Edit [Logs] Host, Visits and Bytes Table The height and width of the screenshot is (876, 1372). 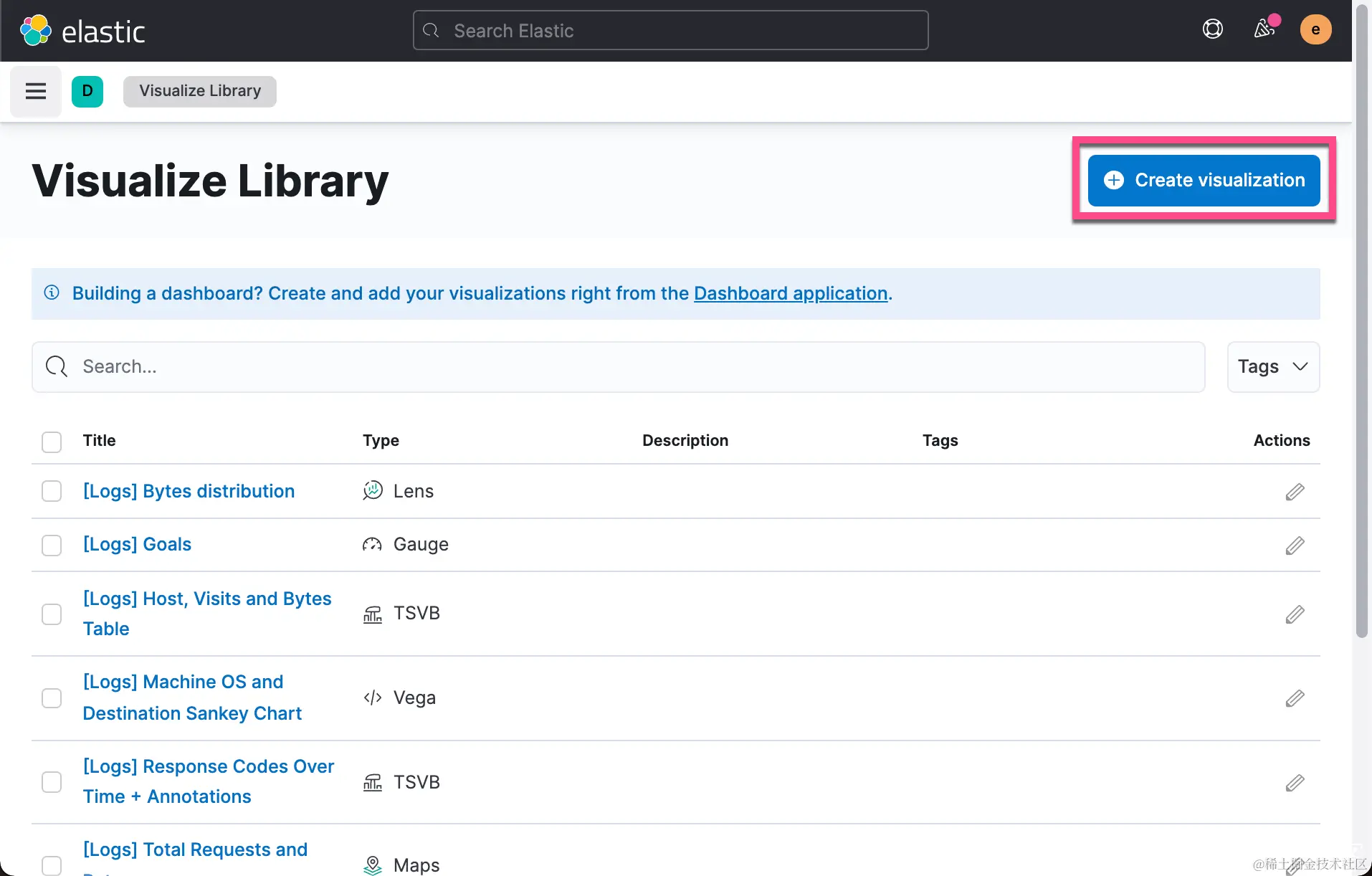click(1295, 614)
